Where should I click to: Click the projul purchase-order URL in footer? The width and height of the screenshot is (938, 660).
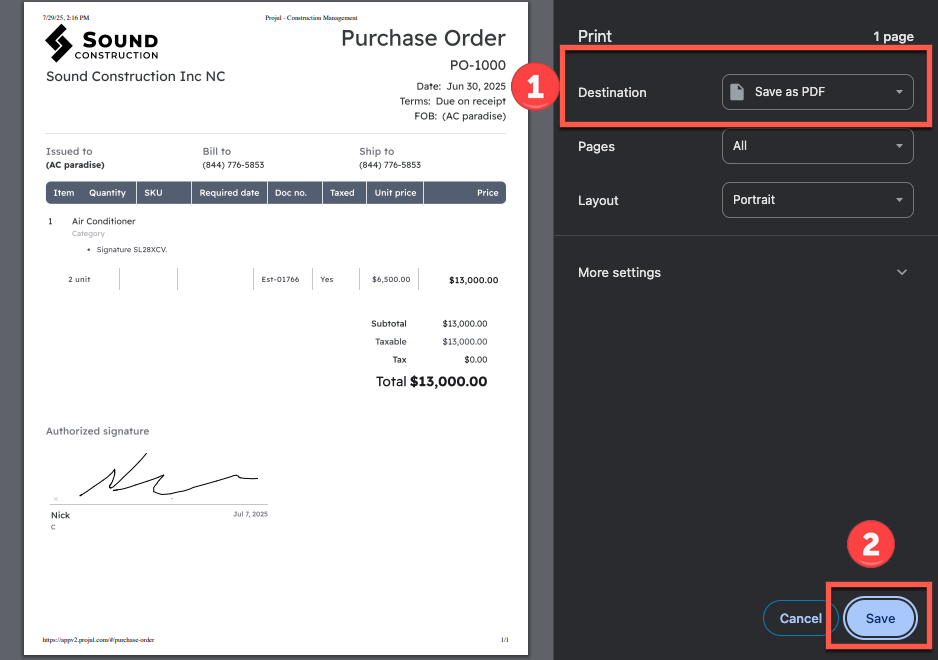[x=98, y=640]
